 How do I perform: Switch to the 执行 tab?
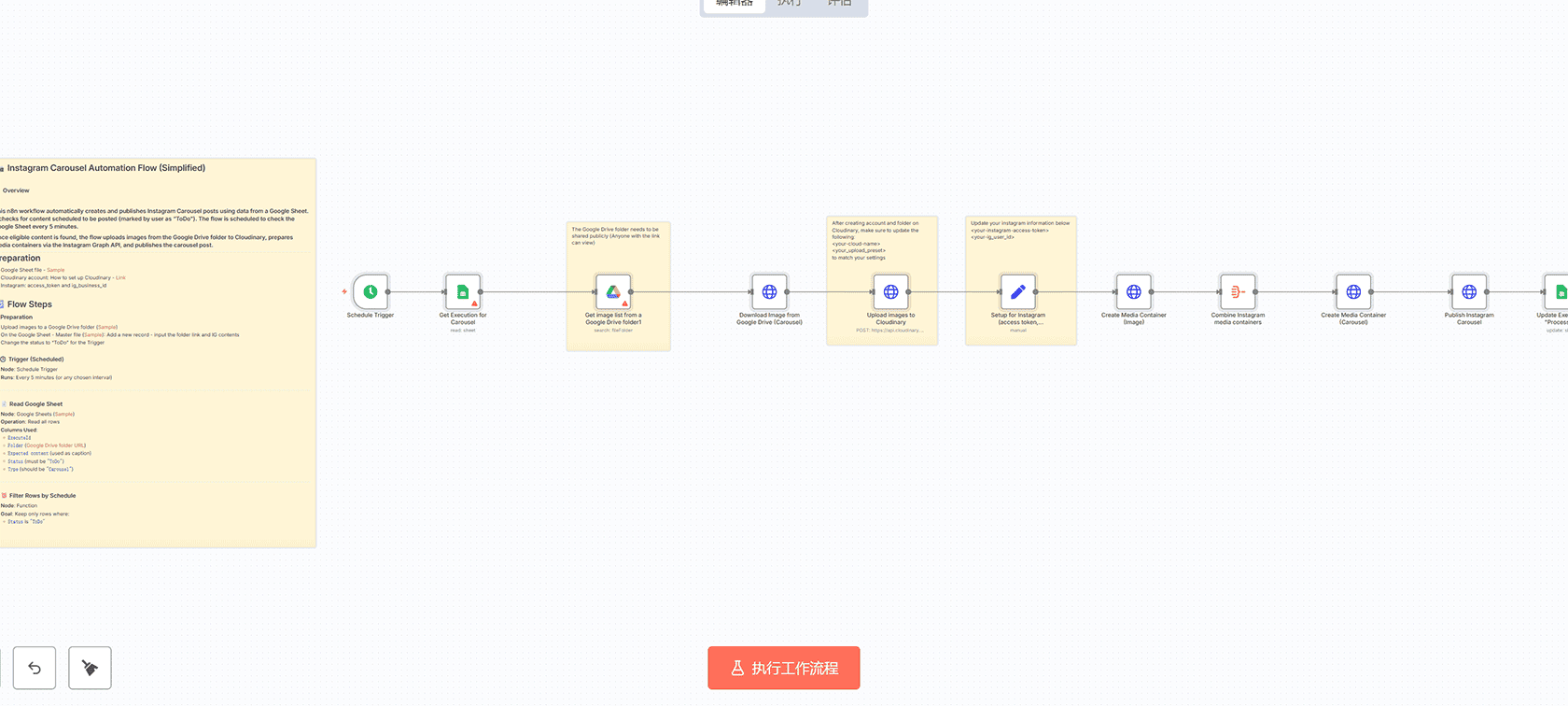pos(789,4)
